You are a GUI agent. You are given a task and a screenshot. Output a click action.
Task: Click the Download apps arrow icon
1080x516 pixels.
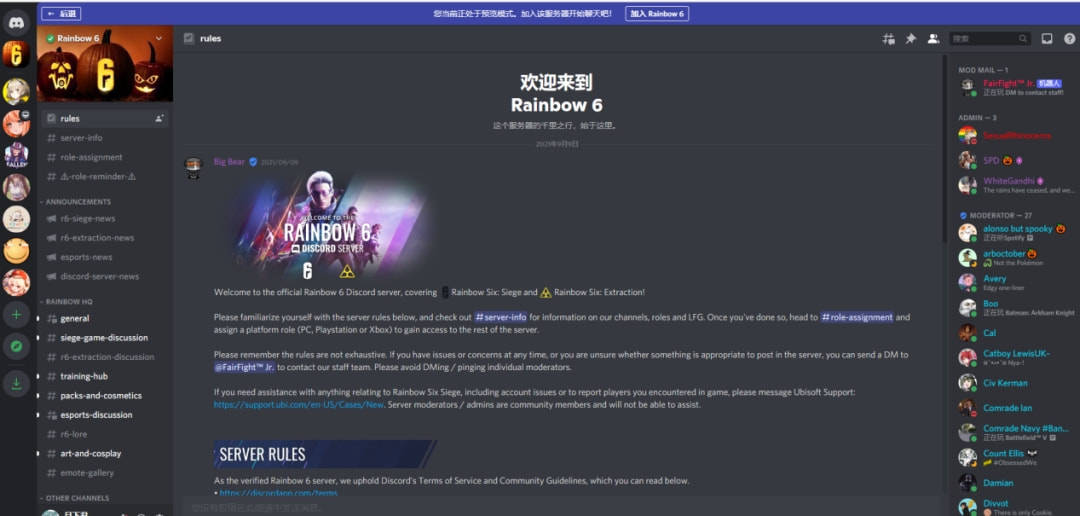coord(16,384)
